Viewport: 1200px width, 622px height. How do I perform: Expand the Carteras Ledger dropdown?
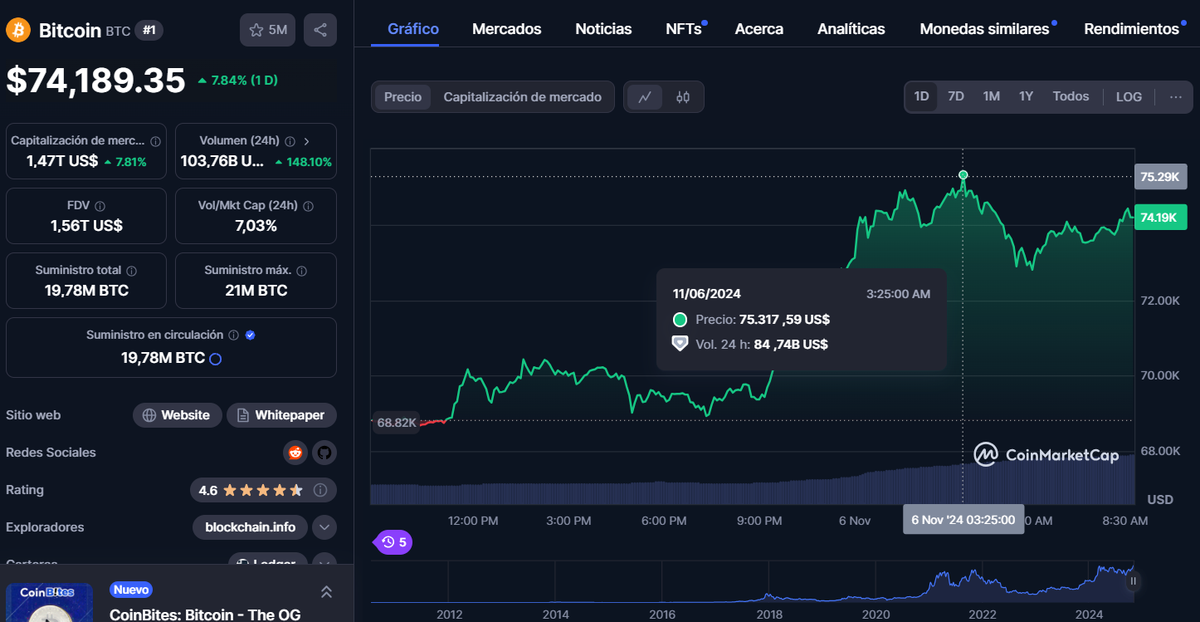tap(324, 563)
